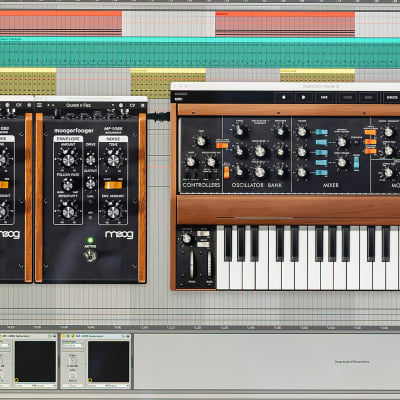This screenshot has height=400, width=400.
Task: Toggle the orange oscillator modulation switch
Action: click(222, 145)
